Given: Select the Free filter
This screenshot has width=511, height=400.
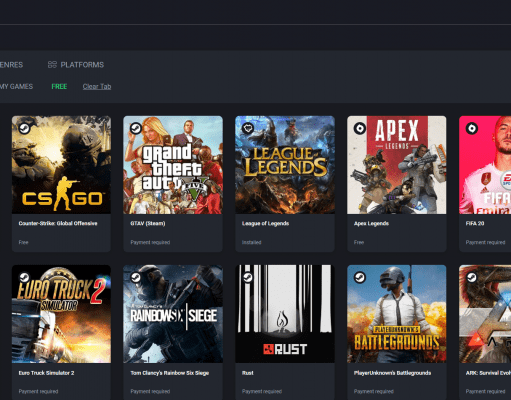Looking at the screenshot, I should coord(59,86).
